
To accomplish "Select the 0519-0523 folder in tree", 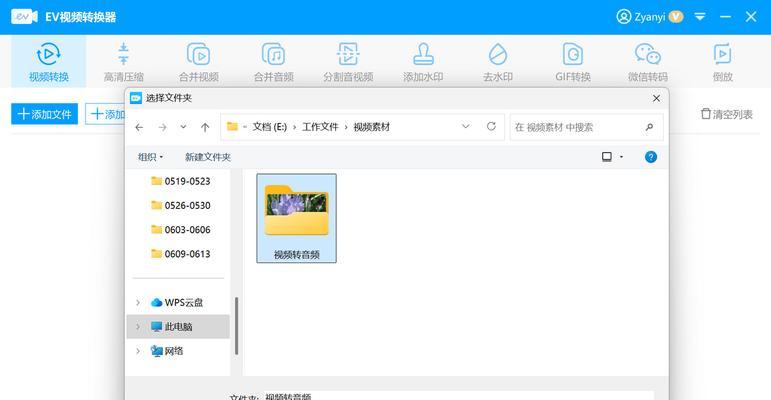I will coord(181,181).
